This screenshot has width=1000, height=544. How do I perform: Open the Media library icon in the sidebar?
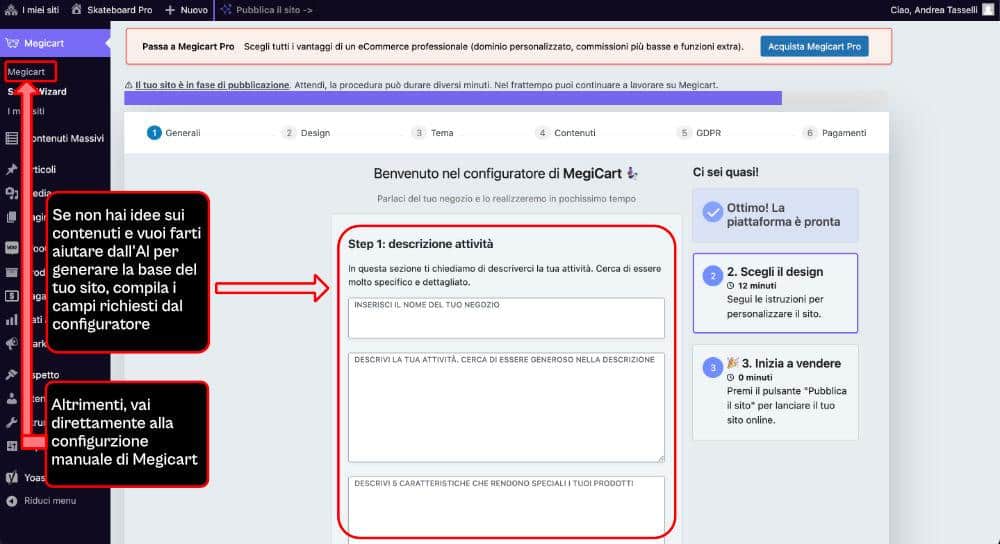pyautogui.click(x=11, y=193)
